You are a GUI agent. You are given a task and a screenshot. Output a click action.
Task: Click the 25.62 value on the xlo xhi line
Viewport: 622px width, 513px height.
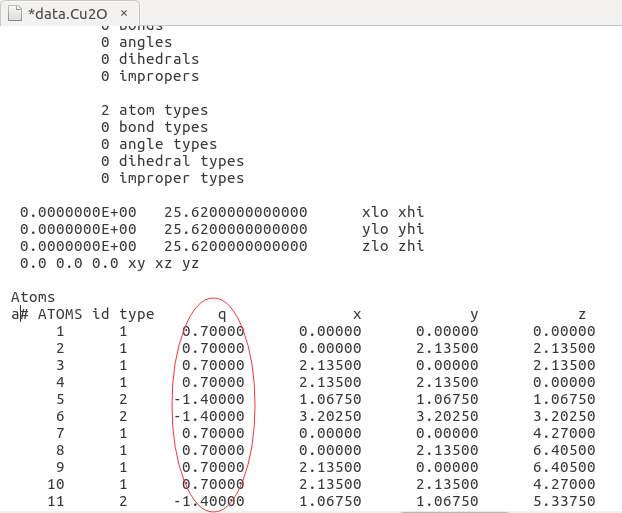pos(236,212)
